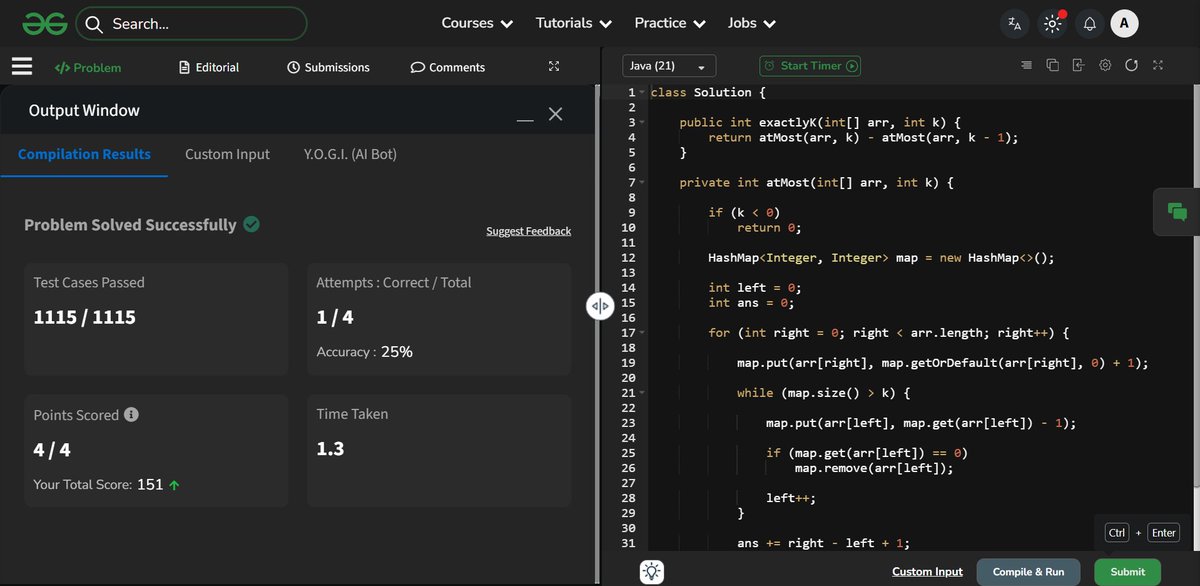The height and width of the screenshot is (586, 1200).
Task: Click the Points Scored info icon
Action: [x=131, y=414]
